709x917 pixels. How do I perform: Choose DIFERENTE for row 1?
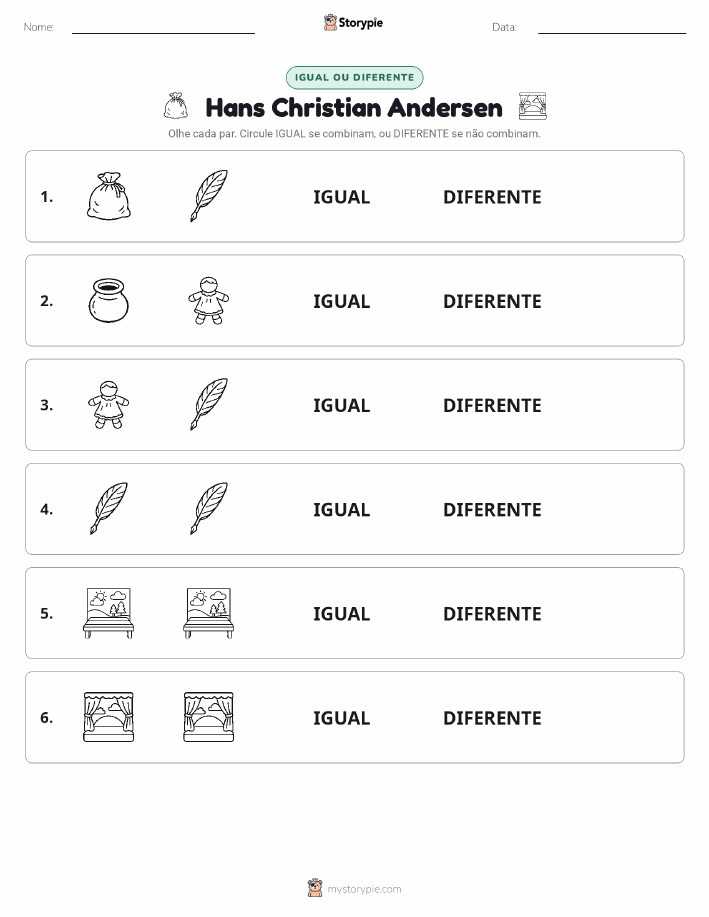coord(492,197)
